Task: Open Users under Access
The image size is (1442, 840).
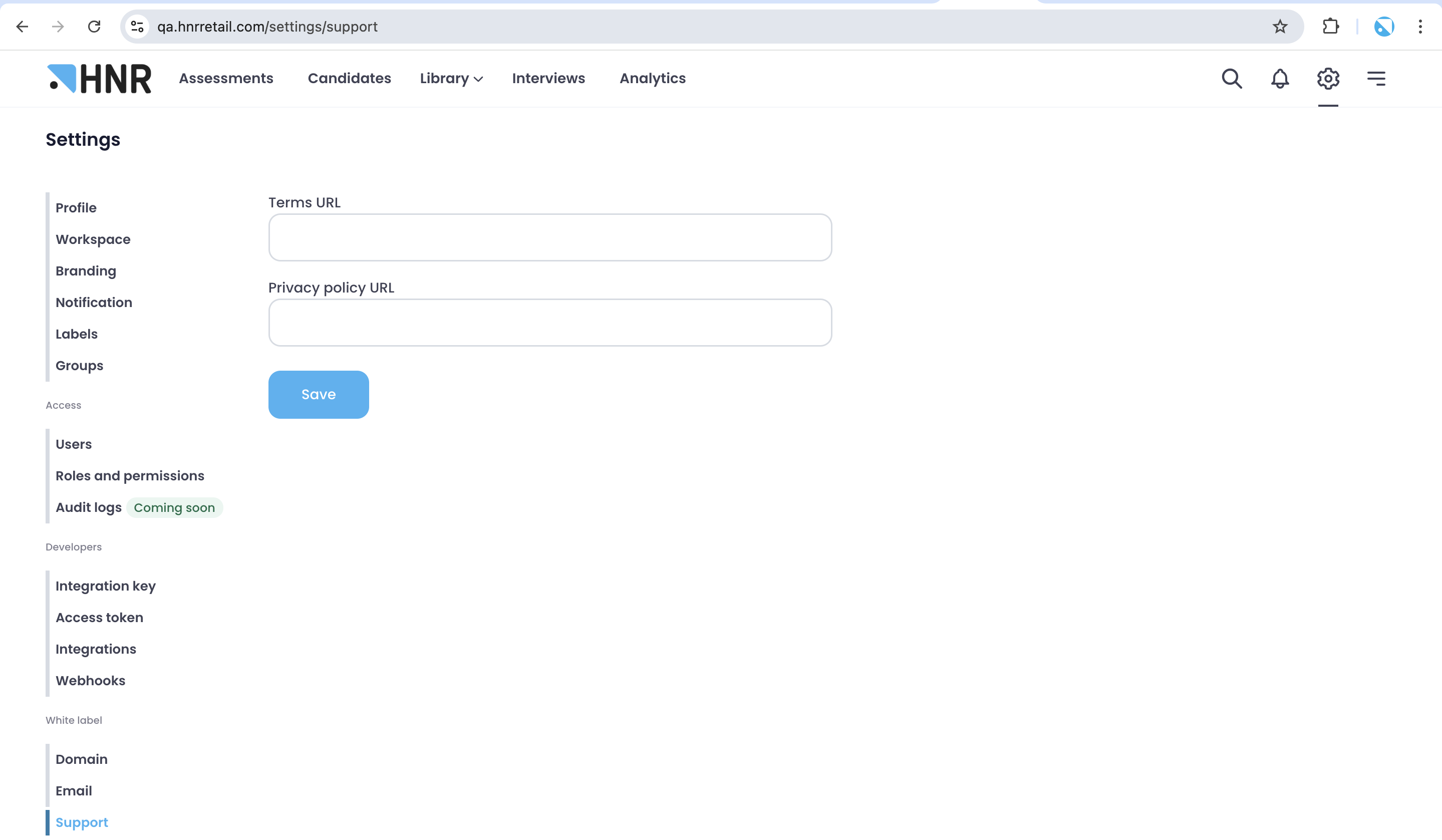Action: click(x=73, y=444)
